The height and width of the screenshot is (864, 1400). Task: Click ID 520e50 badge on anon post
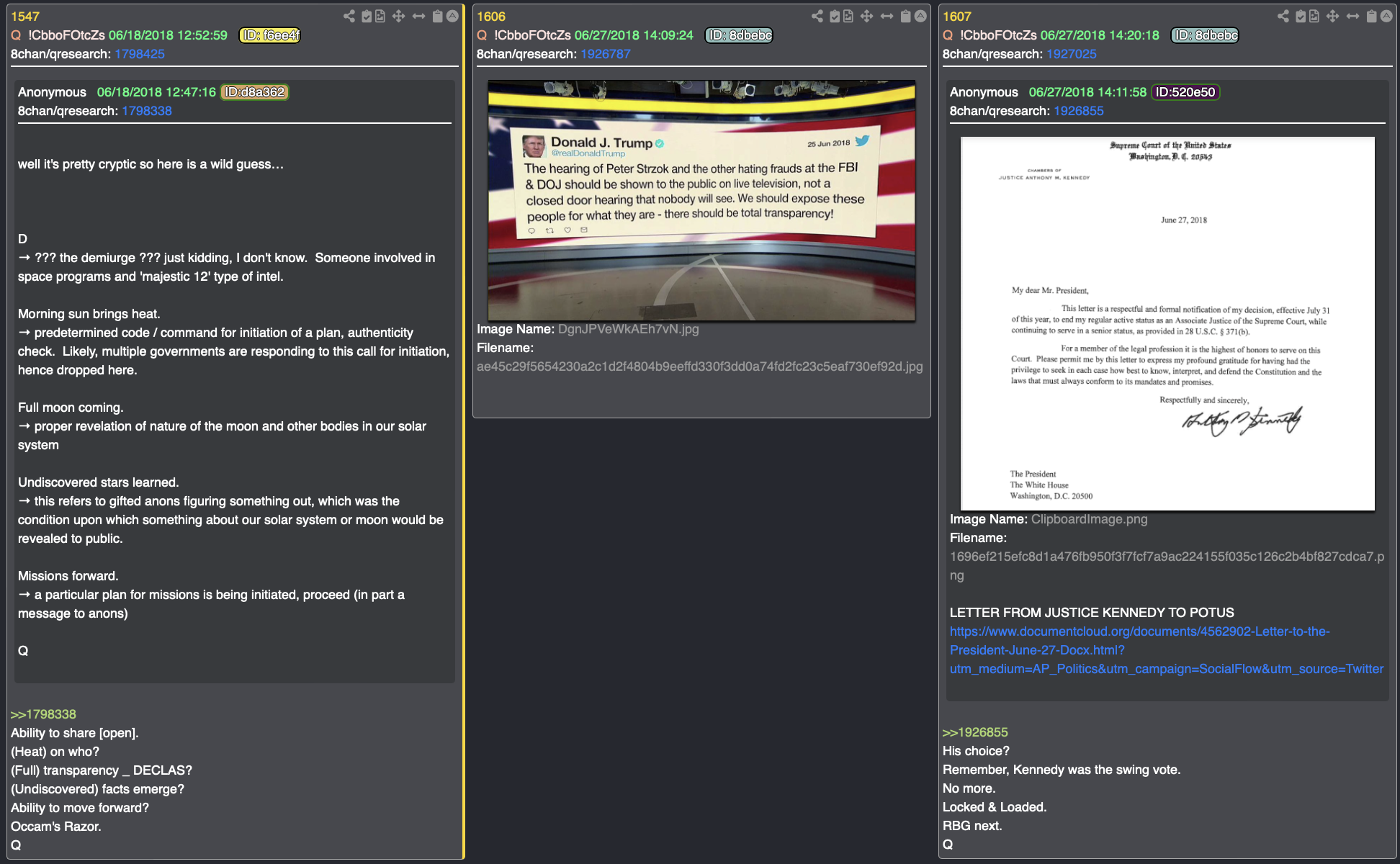click(x=1185, y=92)
